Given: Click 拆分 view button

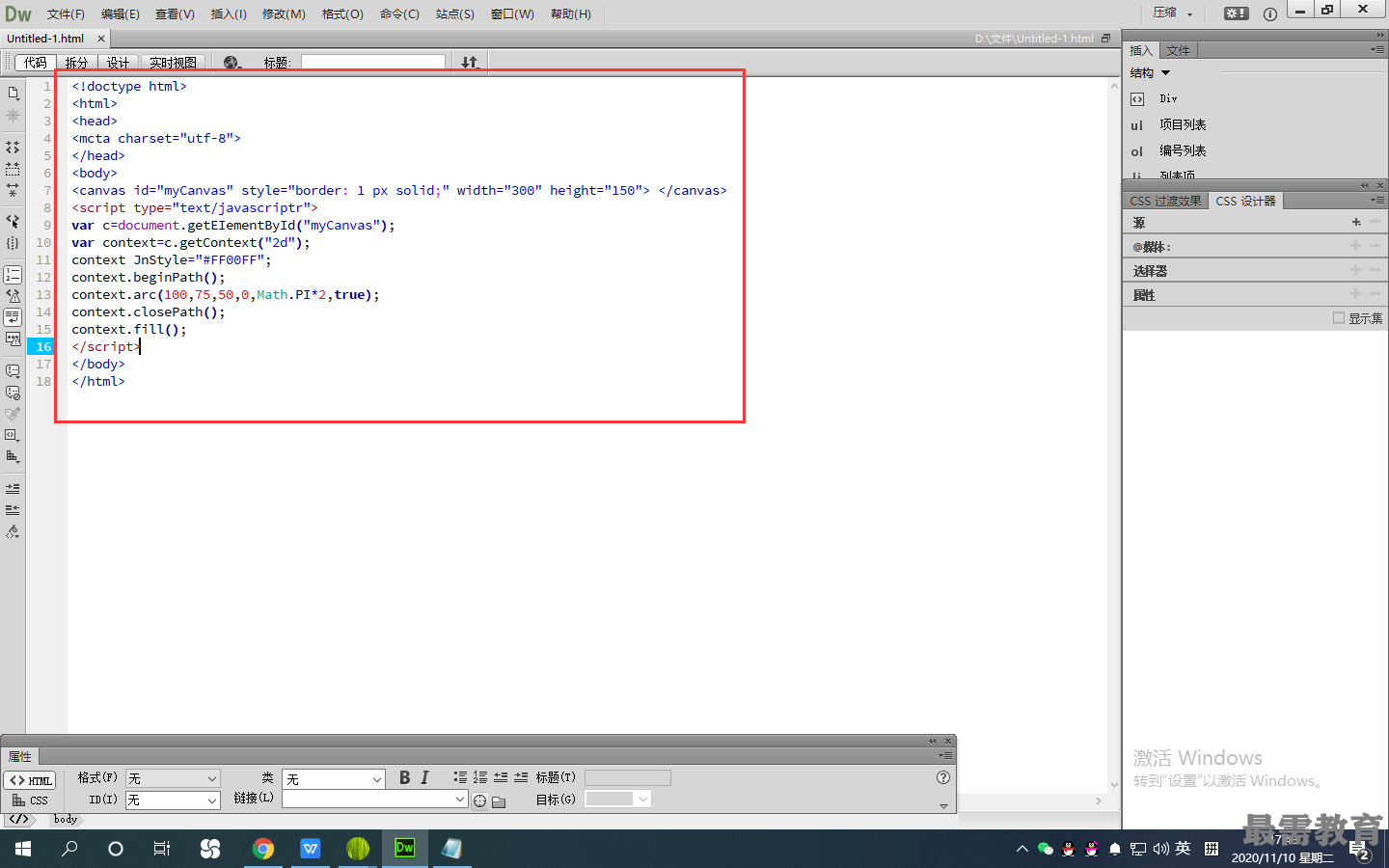Looking at the screenshot, I should pyautogui.click(x=76, y=63).
